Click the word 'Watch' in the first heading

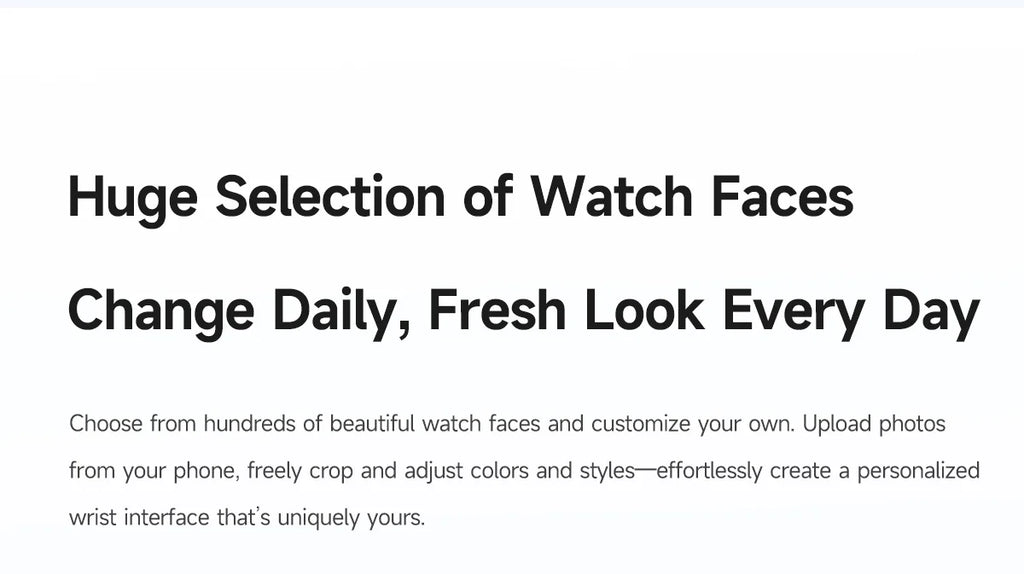[611, 196]
